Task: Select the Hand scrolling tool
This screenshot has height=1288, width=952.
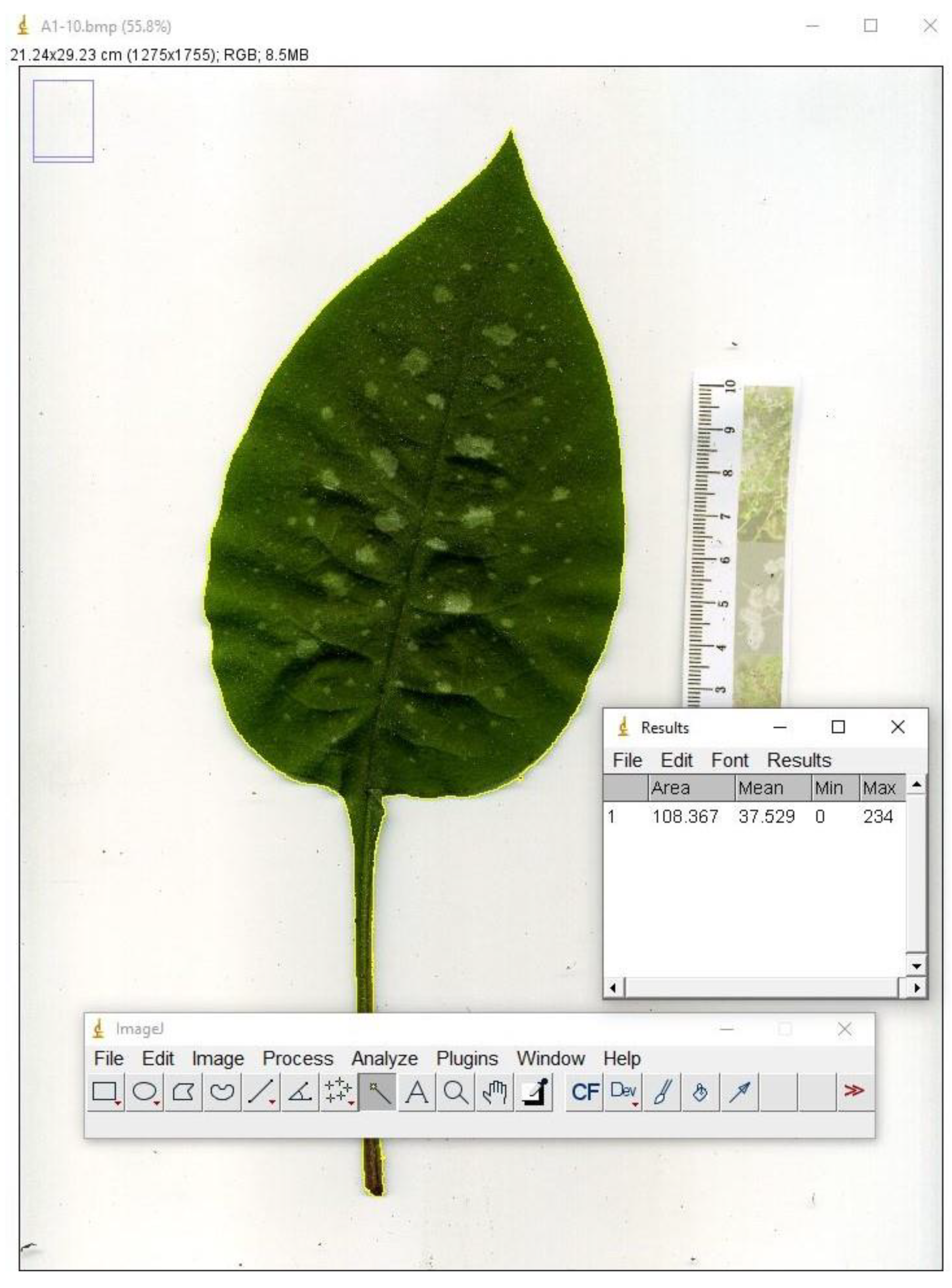Action: 494,1092
